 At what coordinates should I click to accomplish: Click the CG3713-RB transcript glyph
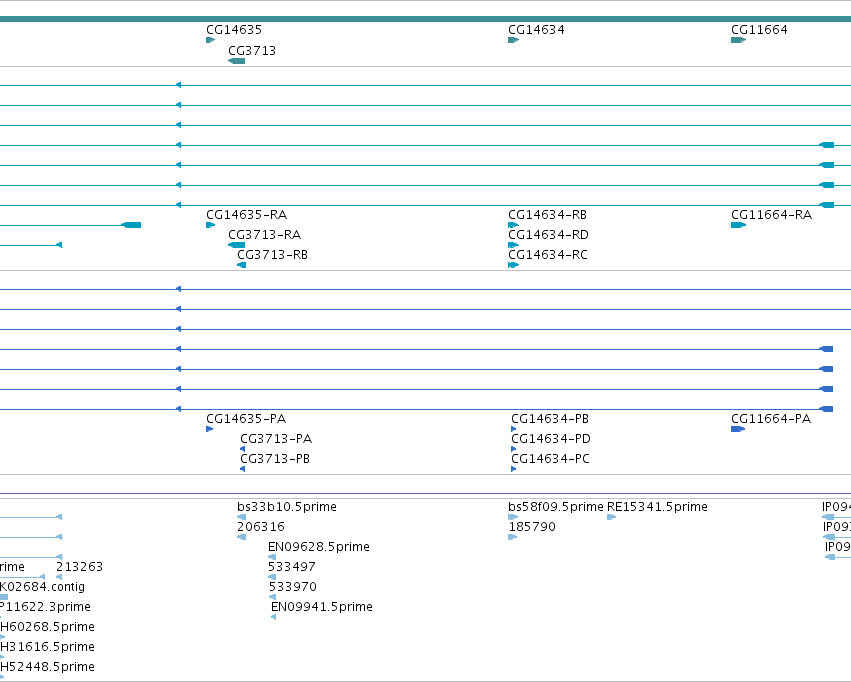[242, 265]
